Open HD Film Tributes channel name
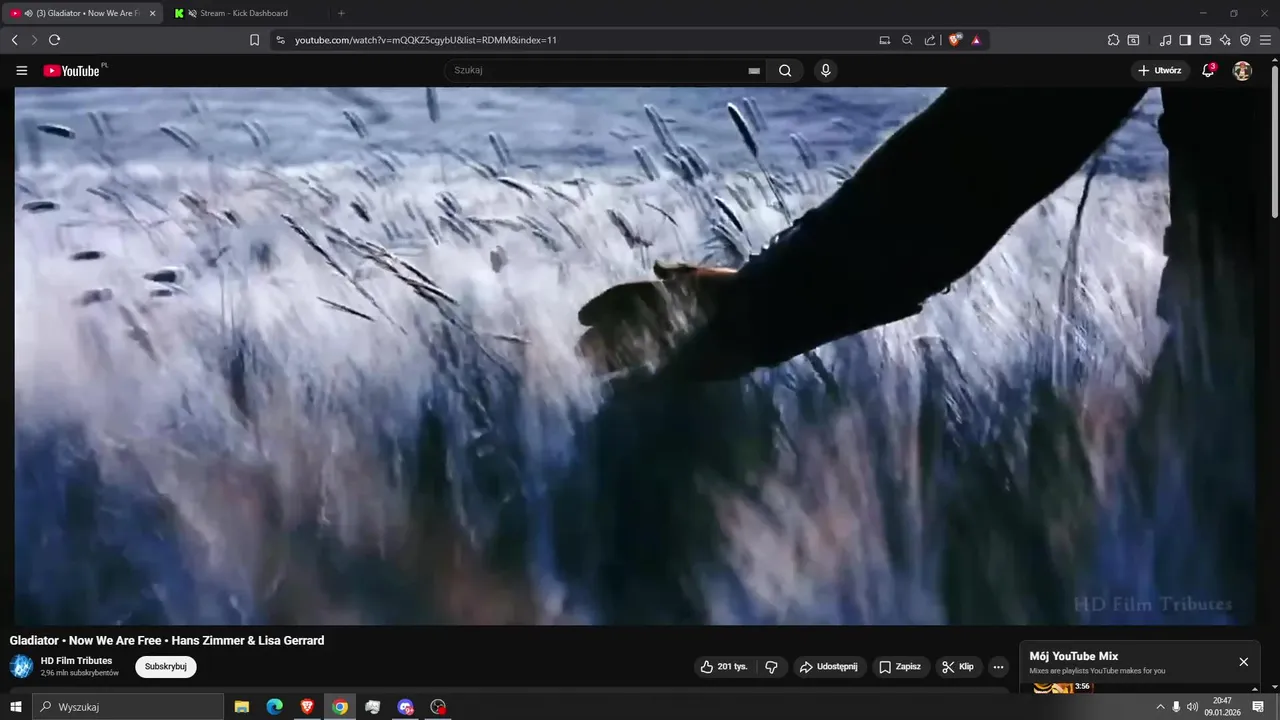Screen dimensions: 1280x720 (76, 661)
